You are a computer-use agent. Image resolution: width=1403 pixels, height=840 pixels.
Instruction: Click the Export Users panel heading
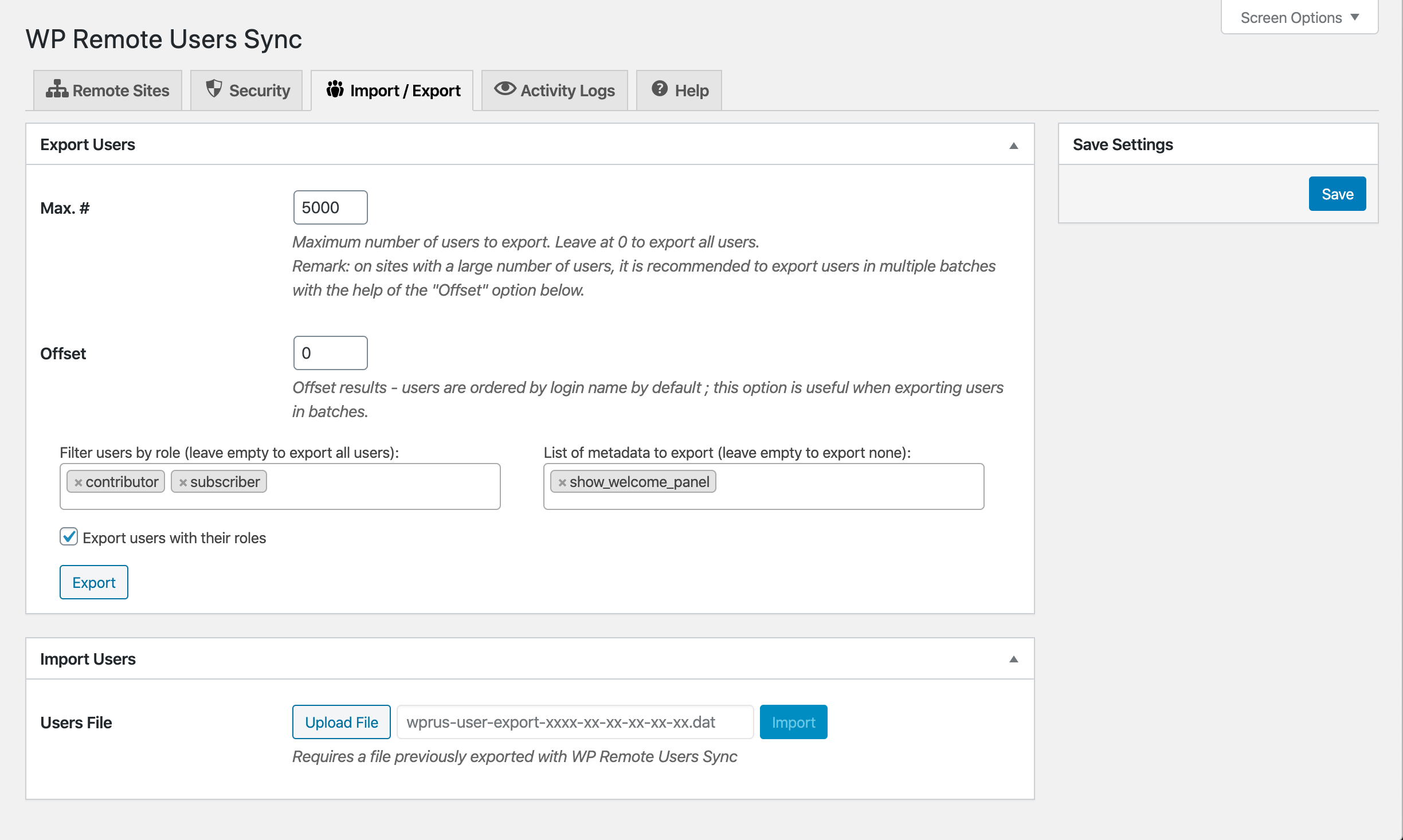[x=88, y=144]
